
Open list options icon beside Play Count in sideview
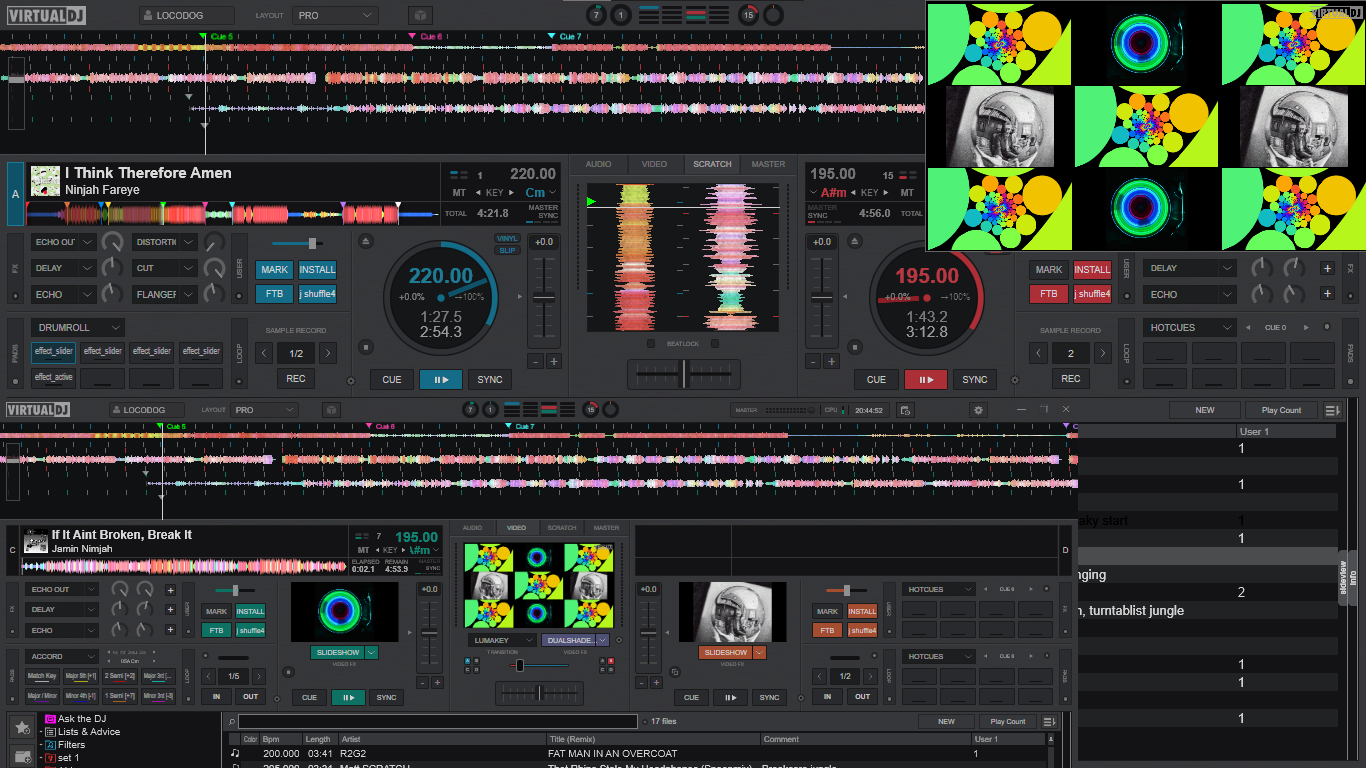(1332, 410)
